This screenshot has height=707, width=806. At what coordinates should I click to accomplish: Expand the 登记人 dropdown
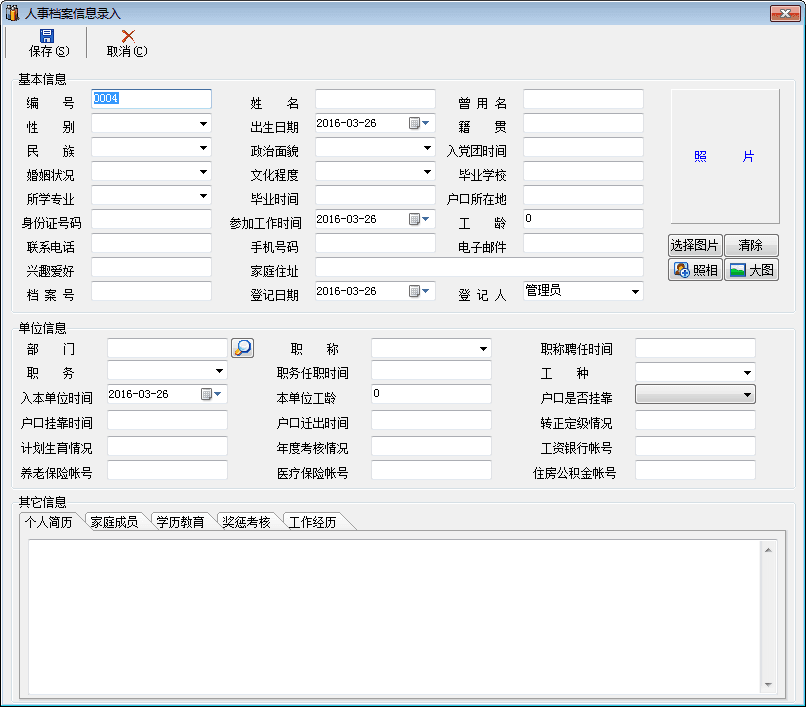(x=635, y=292)
